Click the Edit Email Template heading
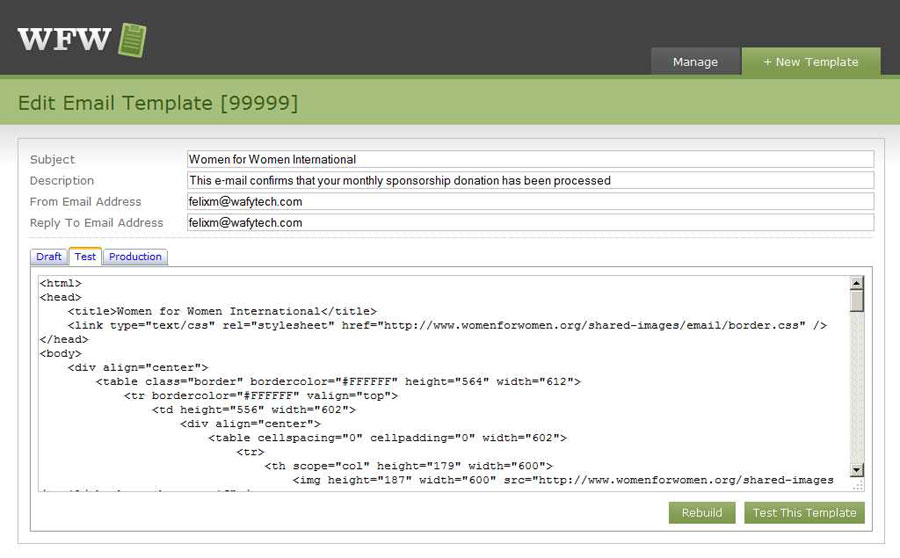 click(158, 103)
